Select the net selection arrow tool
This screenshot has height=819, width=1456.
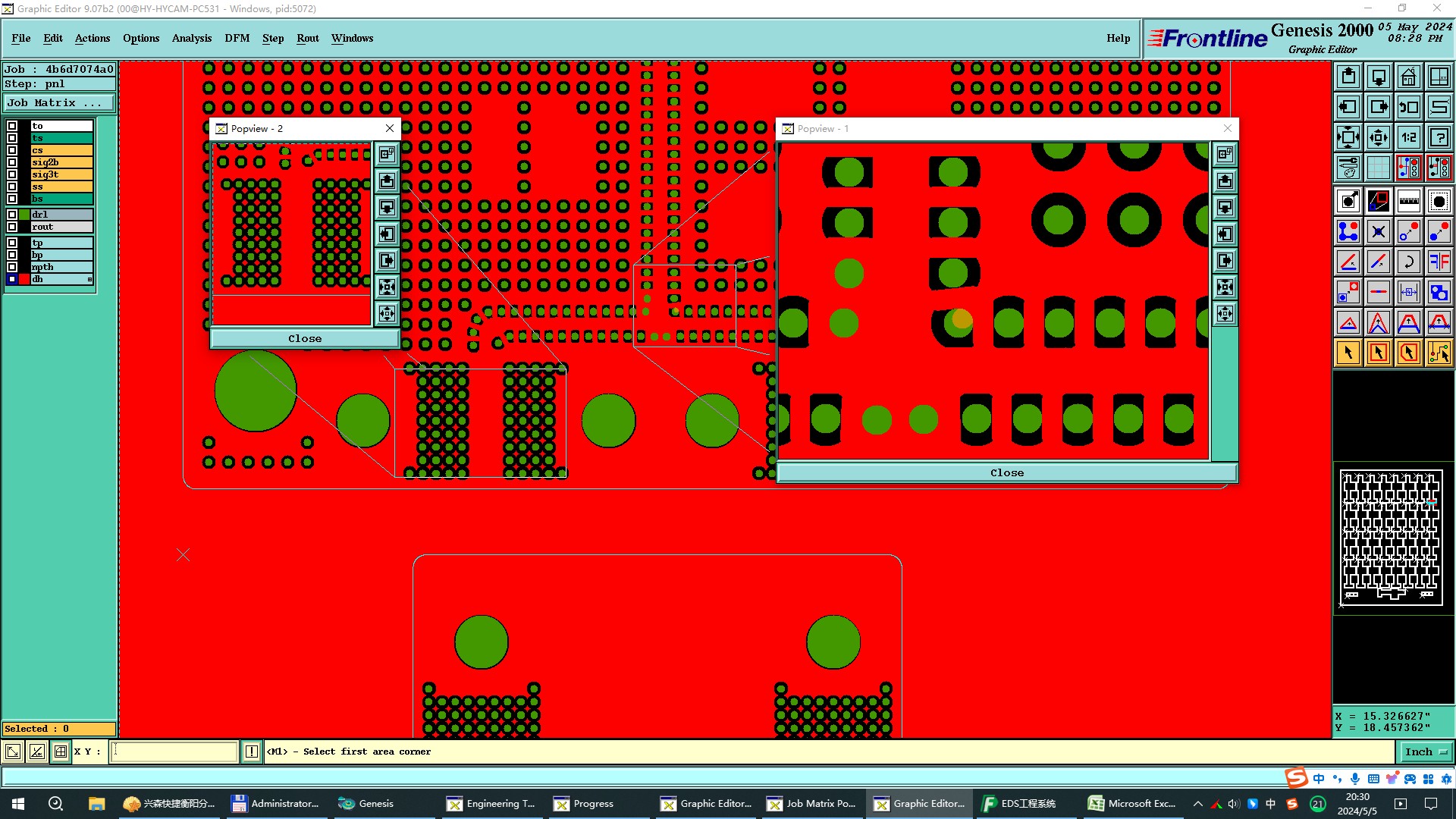pyautogui.click(x=1439, y=353)
